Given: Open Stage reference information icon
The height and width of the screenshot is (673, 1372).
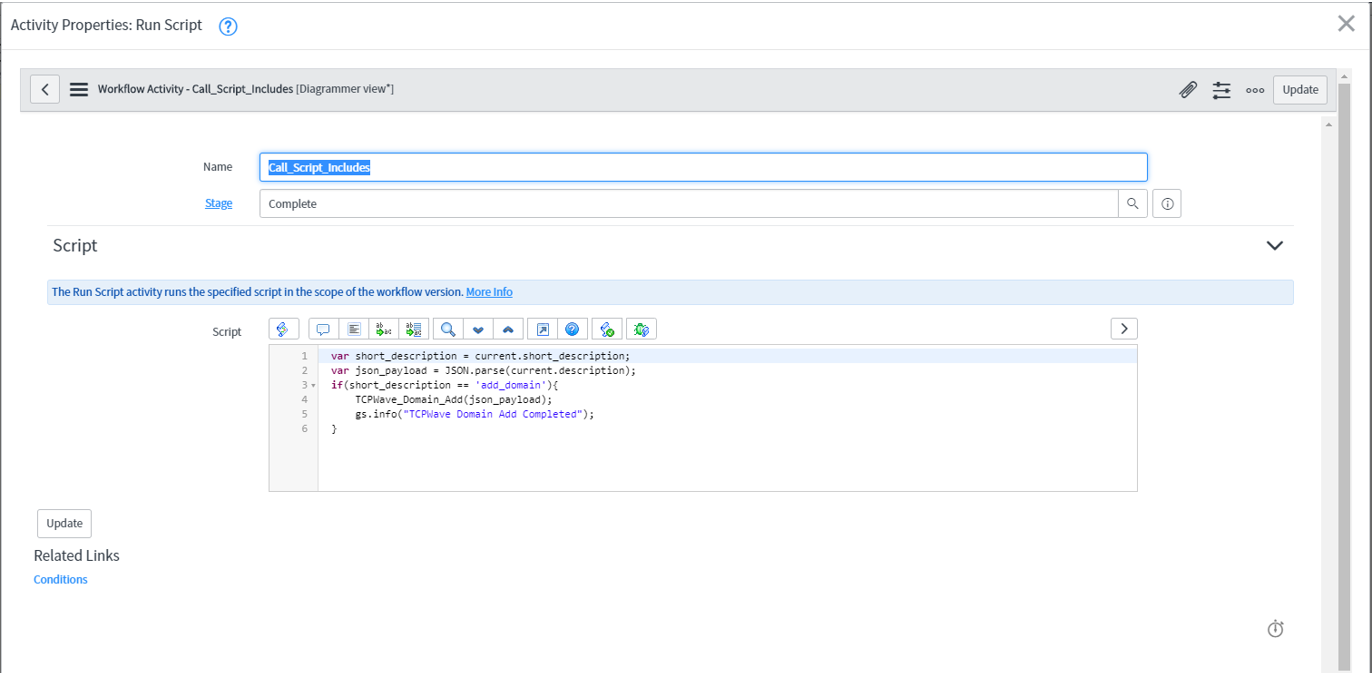Looking at the screenshot, I should tap(1167, 203).
